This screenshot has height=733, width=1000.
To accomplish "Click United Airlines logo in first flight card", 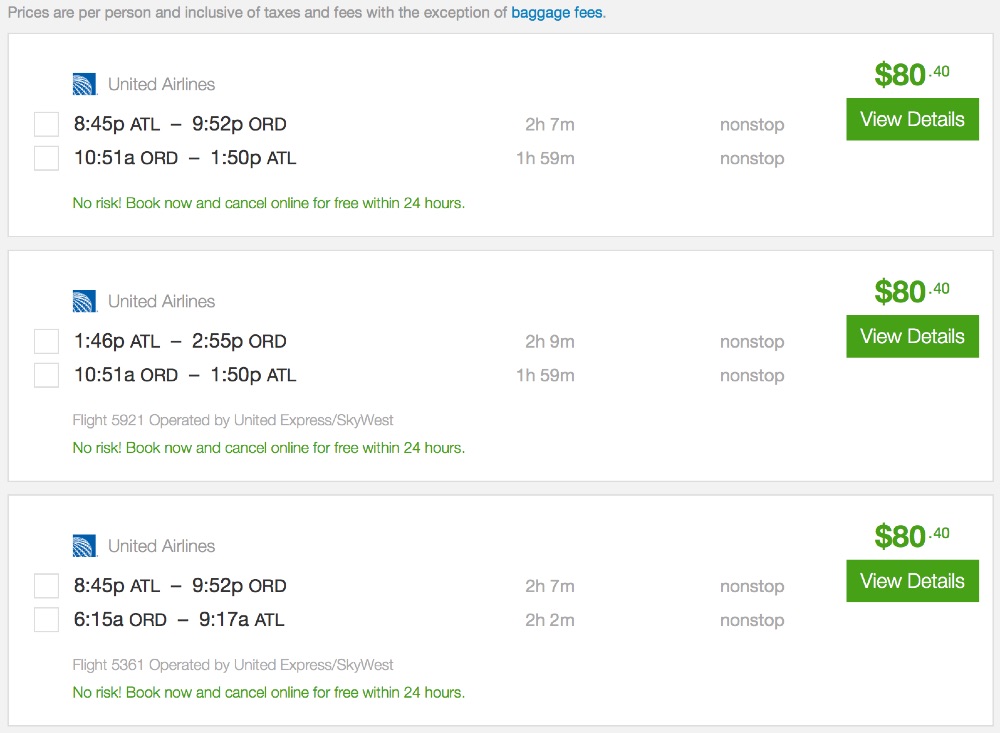I will tap(85, 84).
